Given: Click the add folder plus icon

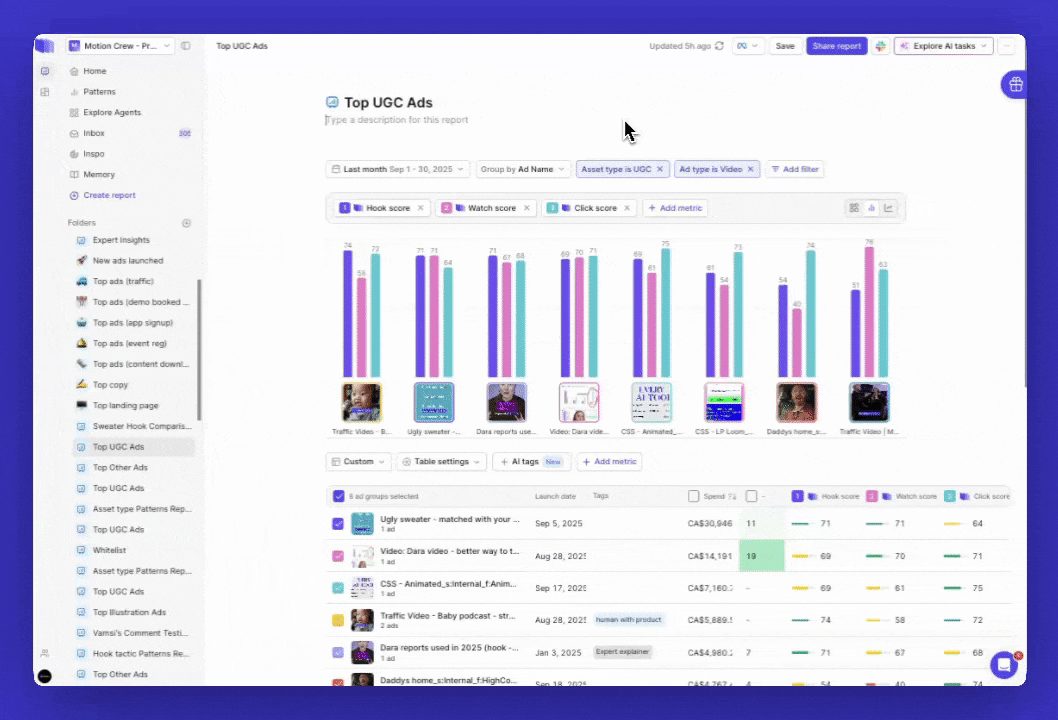Looking at the screenshot, I should (186, 223).
